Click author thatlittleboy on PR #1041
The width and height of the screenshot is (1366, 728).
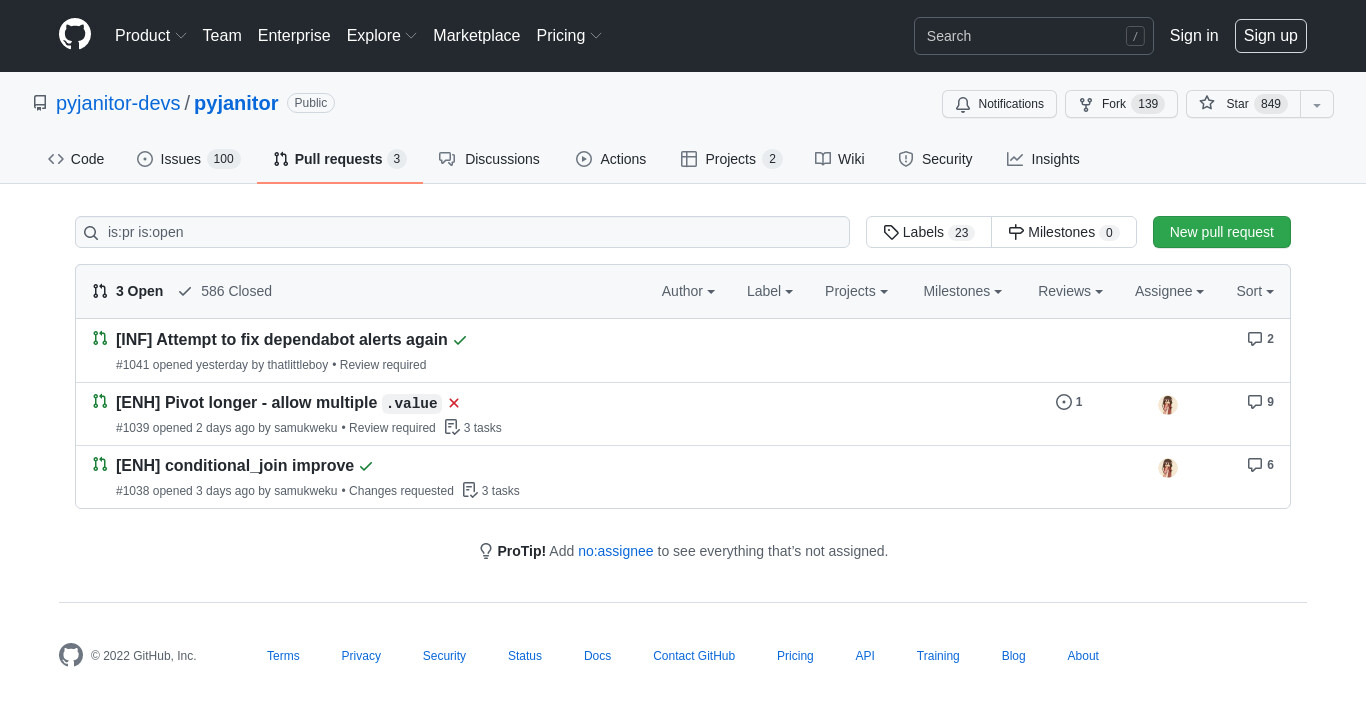297,365
